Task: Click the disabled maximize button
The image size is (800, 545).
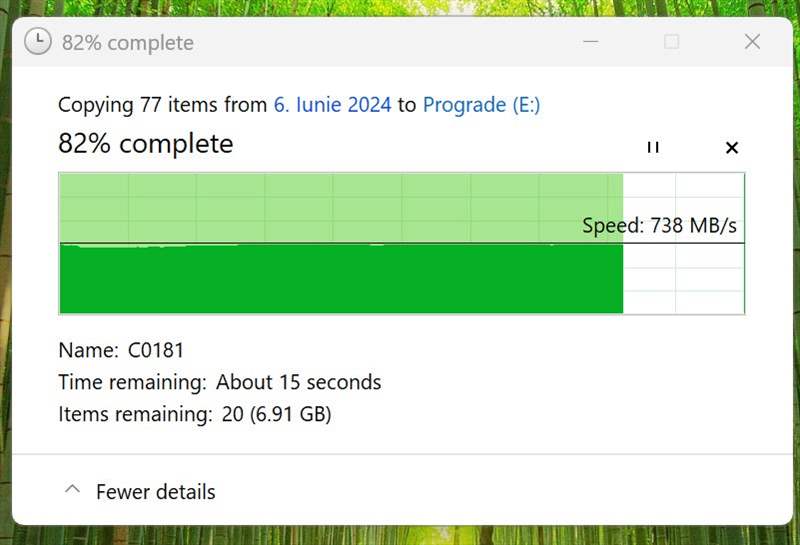Action: 671,42
